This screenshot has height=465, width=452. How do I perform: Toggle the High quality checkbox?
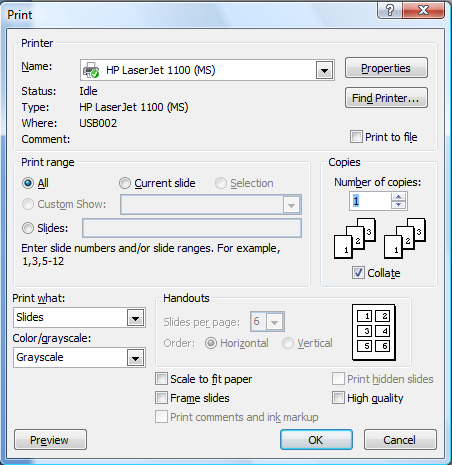[338, 398]
